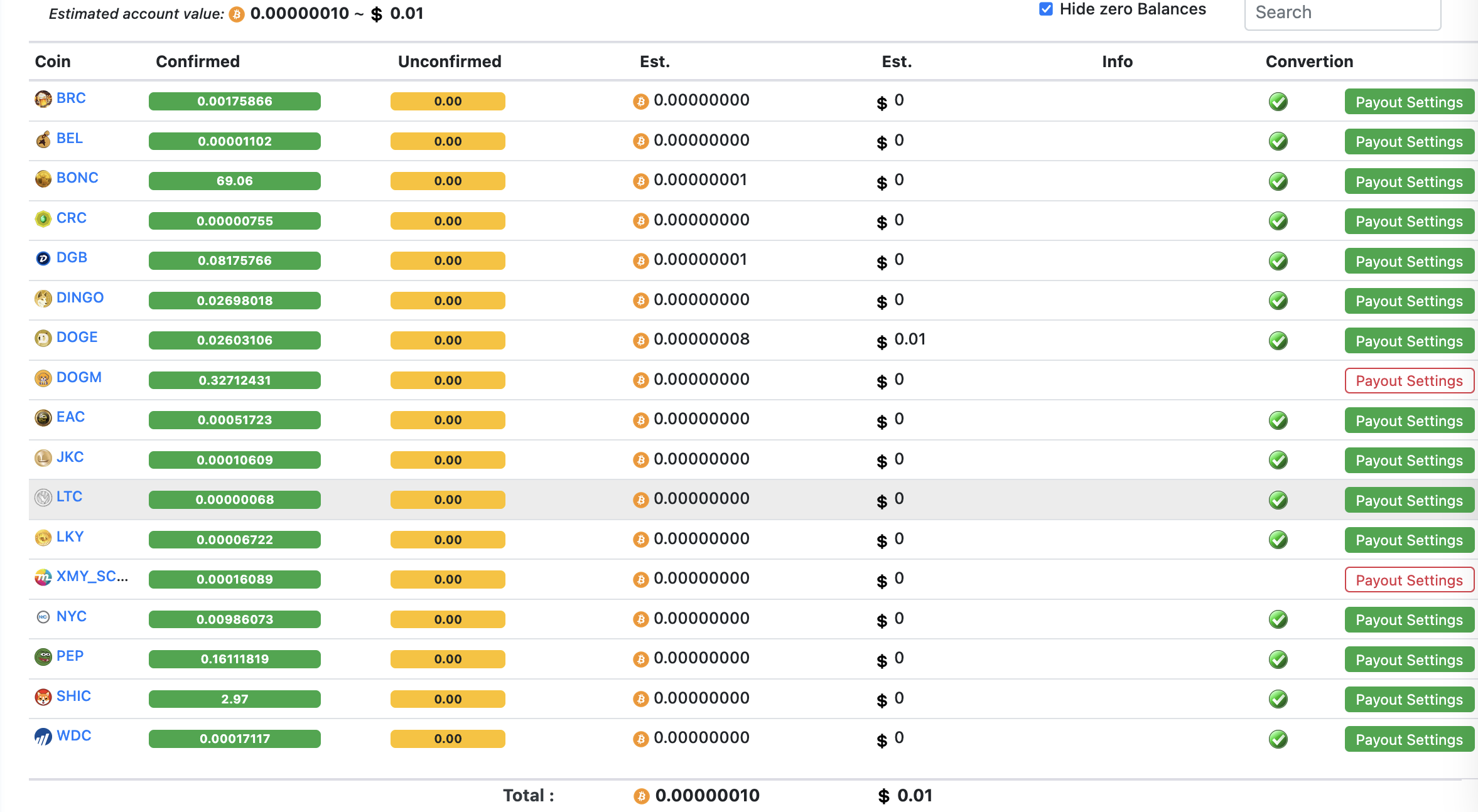The width and height of the screenshot is (1478, 812).
Task: Click the DGB coin icon
Action: [x=43, y=259]
